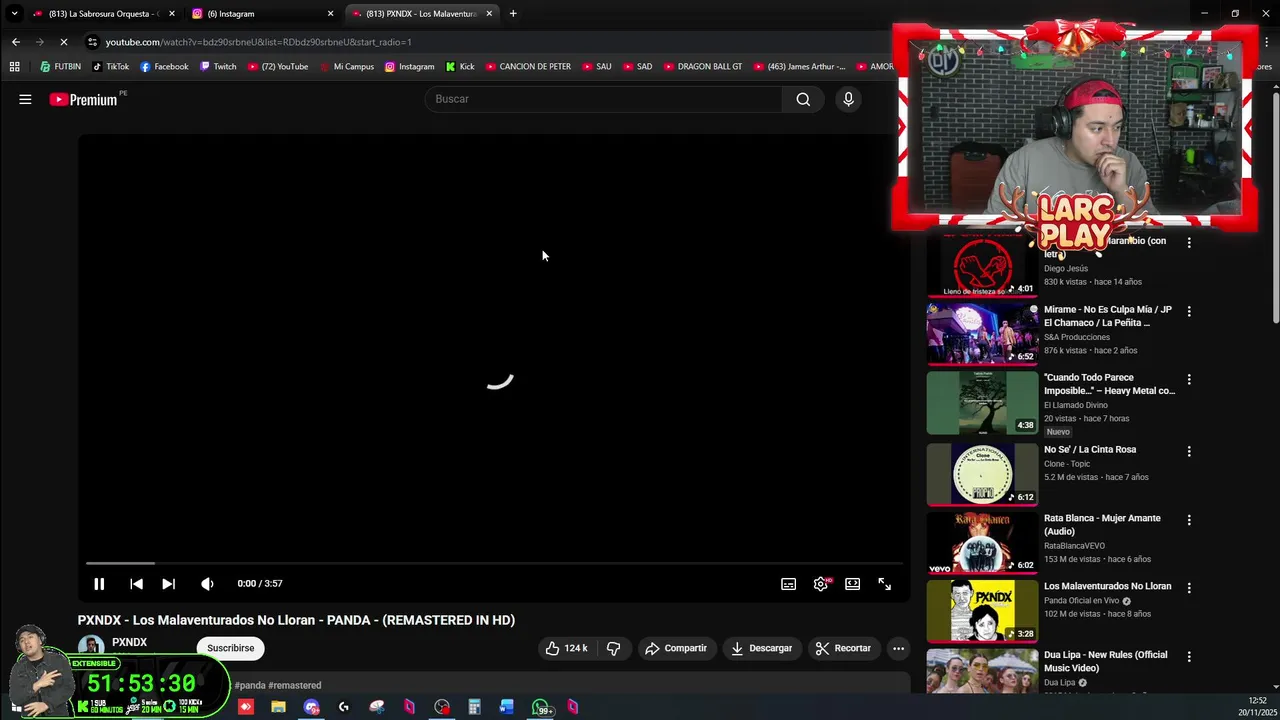Like the video with 124 k likes
The width and height of the screenshot is (1280, 720).
click(x=566, y=648)
